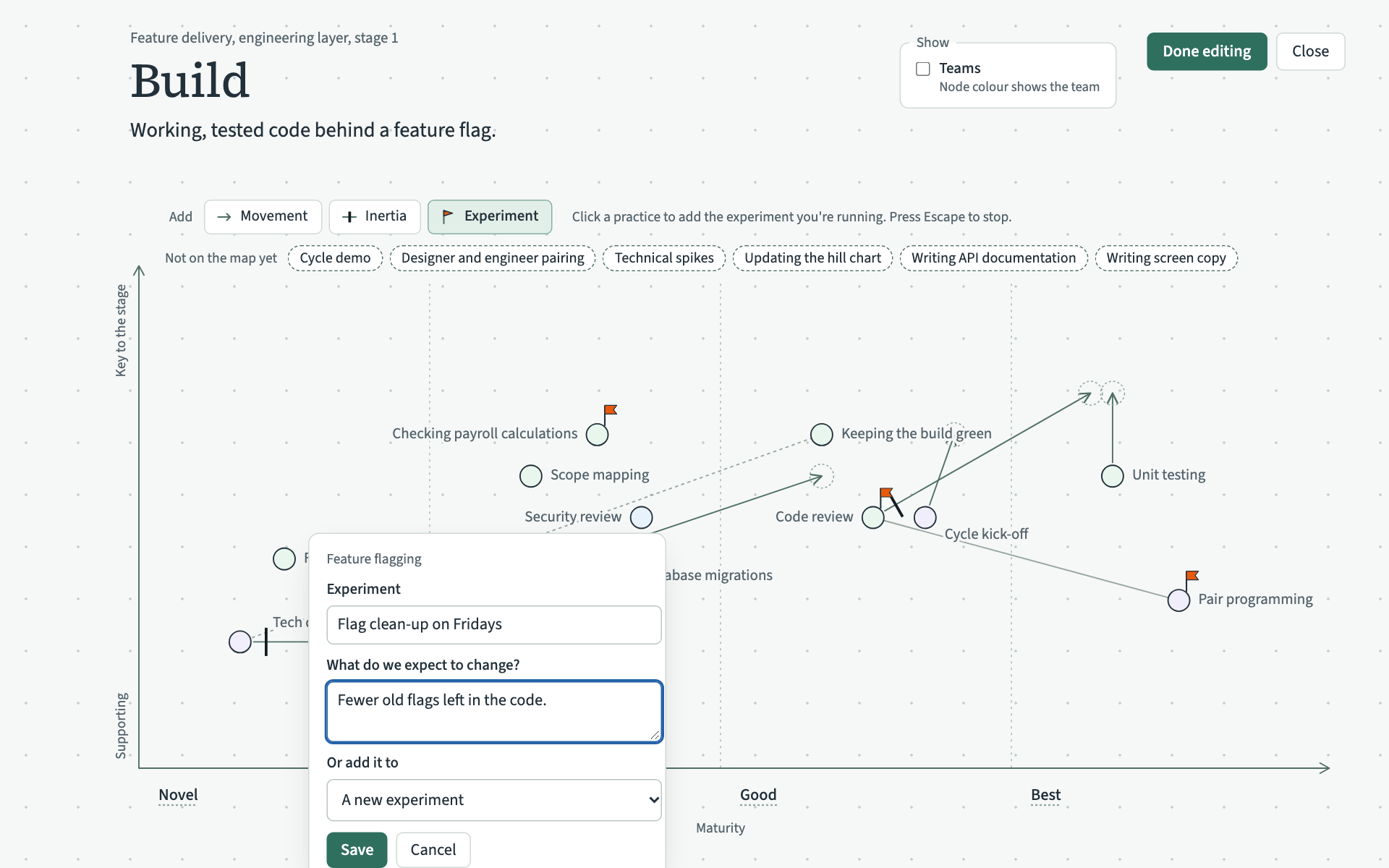This screenshot has width=1389, height=868.
Task: Click the Scope mapping label
Action: [600, 475]
